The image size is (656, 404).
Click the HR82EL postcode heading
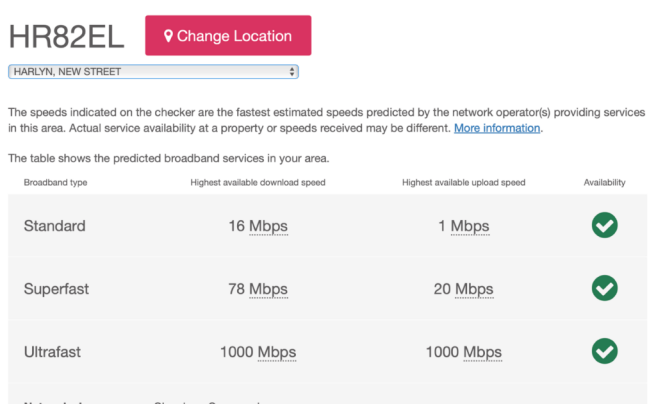click(67, 36)
